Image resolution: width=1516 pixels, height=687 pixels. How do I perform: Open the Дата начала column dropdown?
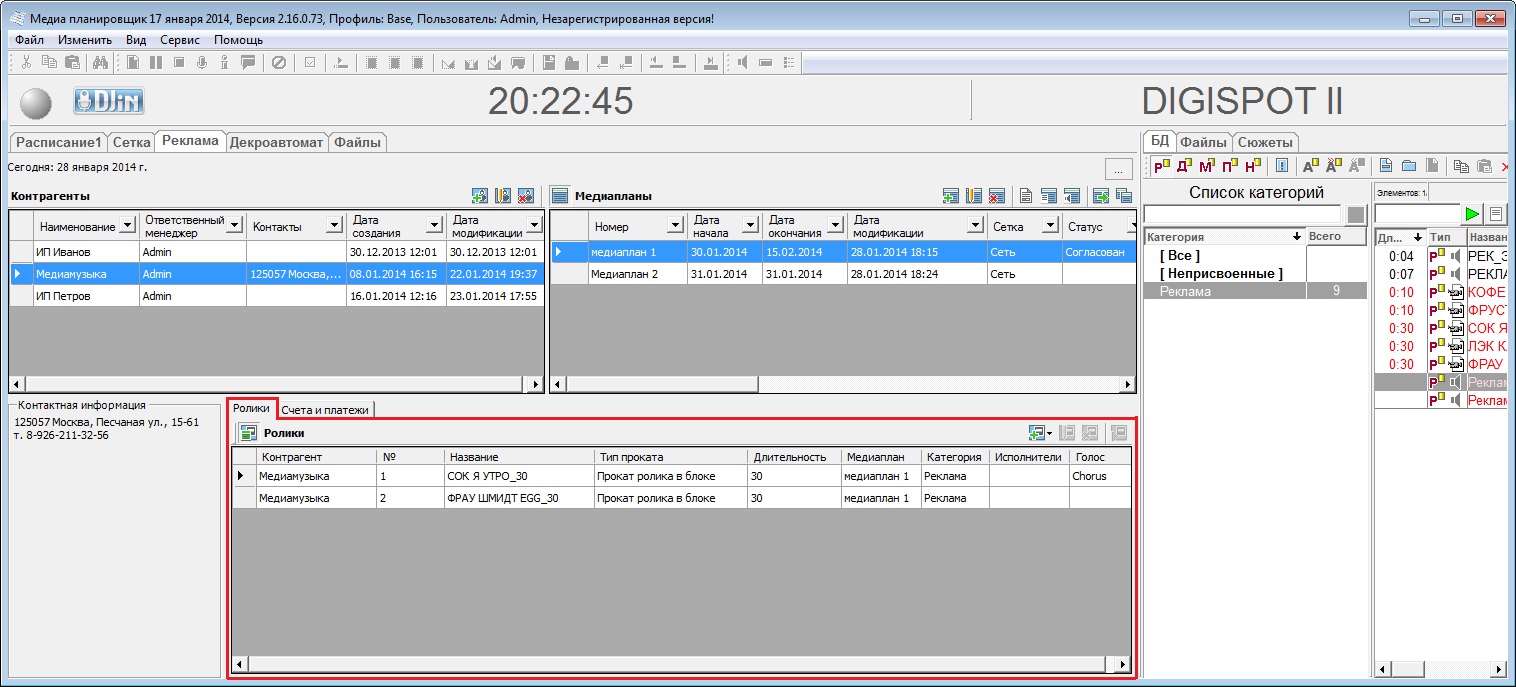[749, 226]
